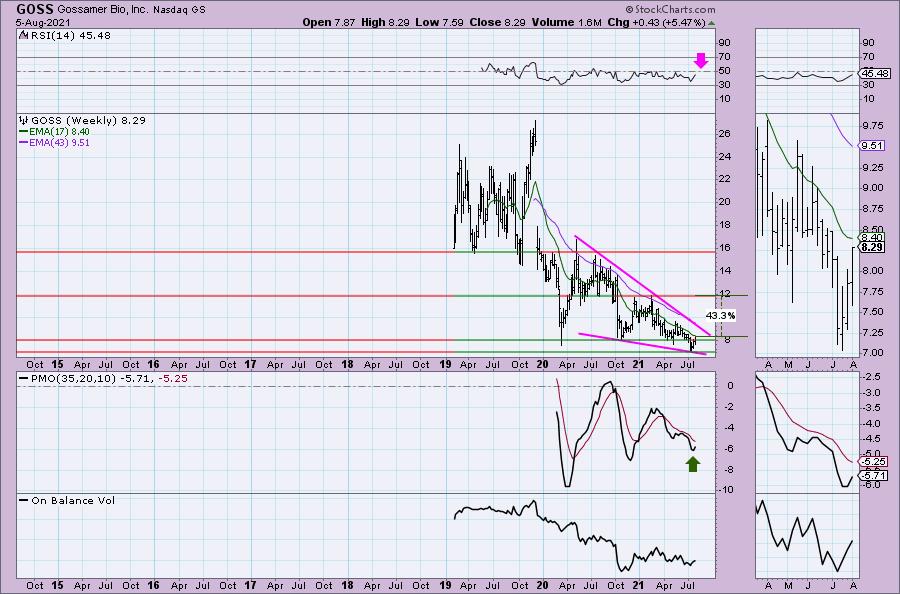Click the -4.0 axis label in PMO zoom panel

[x=871, y=424]
